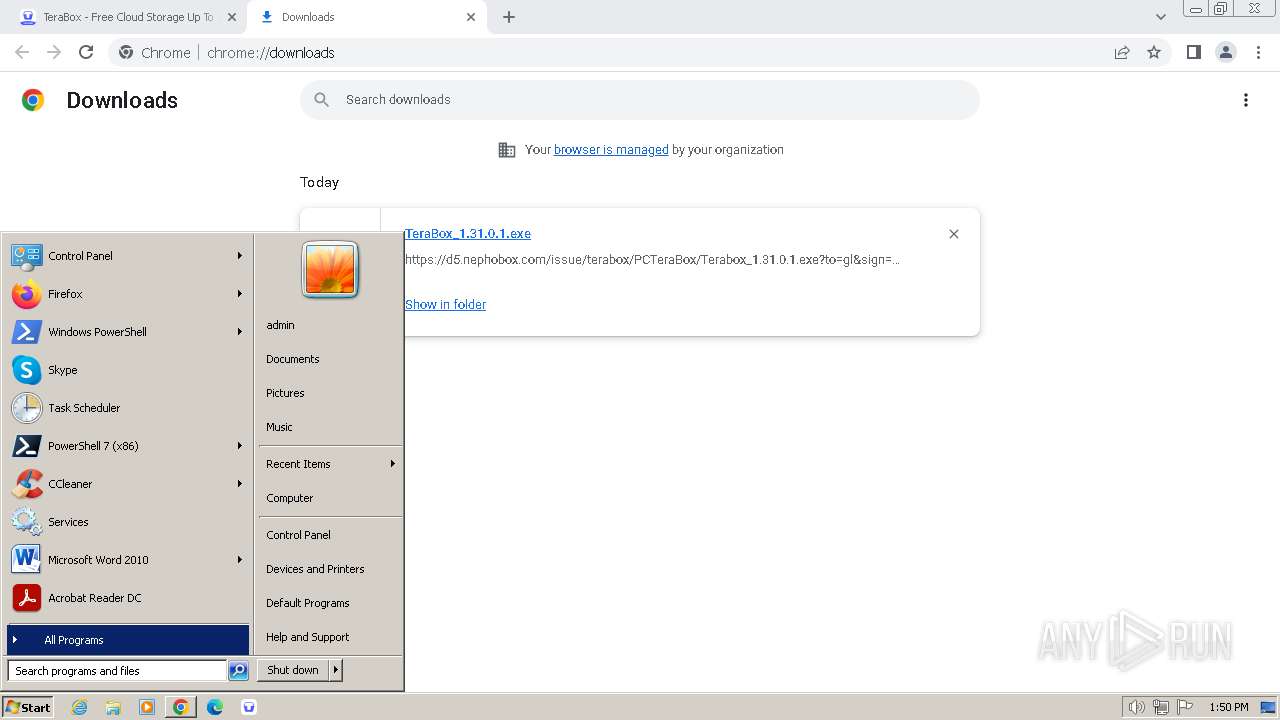1280x720 pixels.
Task: Expand Firefox jump list arrow
Action: 240,294
